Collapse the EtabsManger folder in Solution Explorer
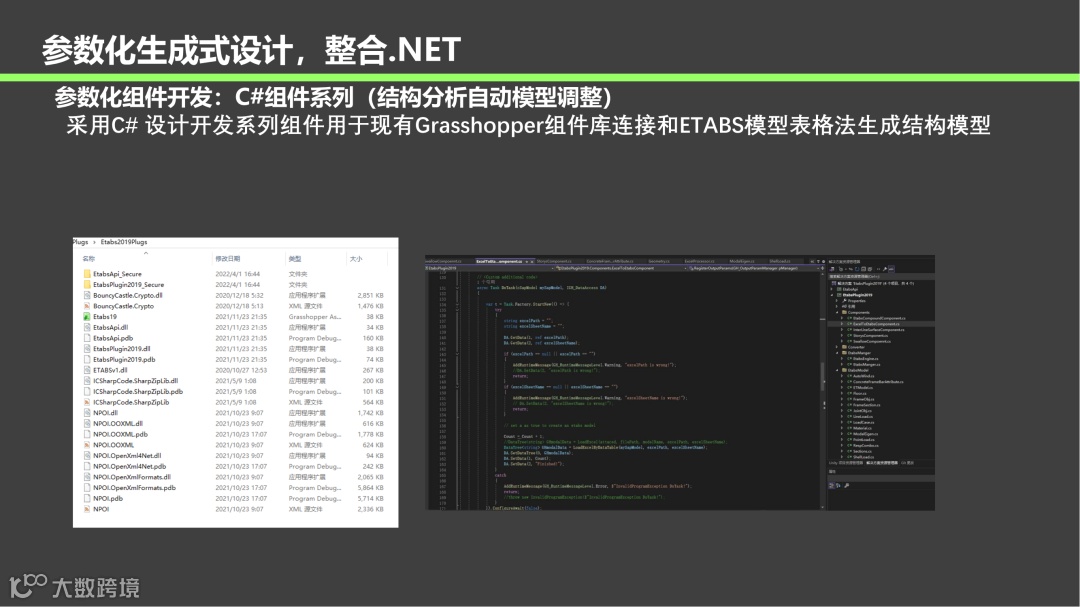1080x607 pixels. click(837, 353)
